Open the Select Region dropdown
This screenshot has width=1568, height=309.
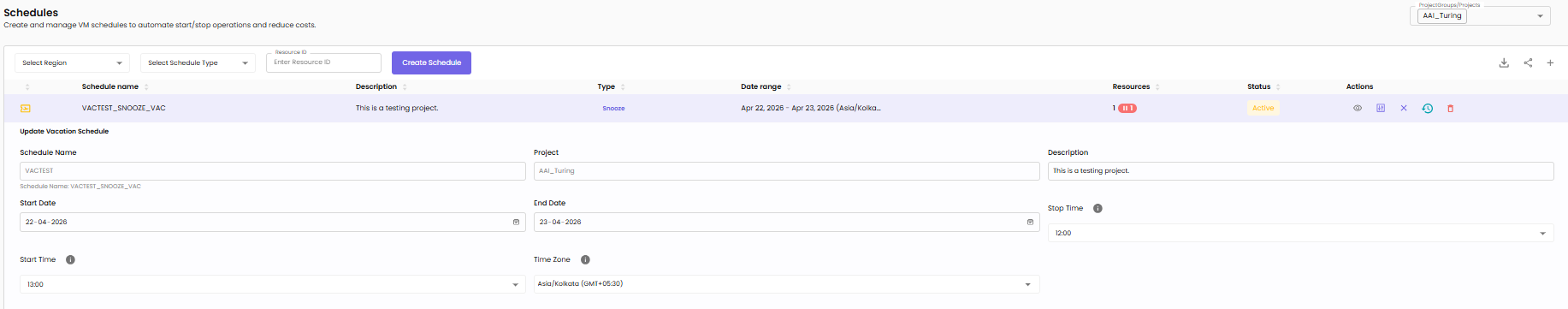click(73, 62)
